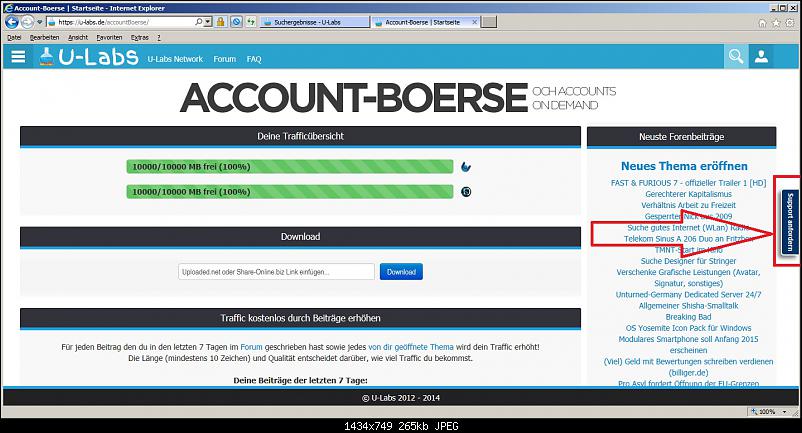Click the Traffic kostenlos durch Beiträge erhöhen header
Viewport: 802px width, 433px height.
click(x=300, y=318)
